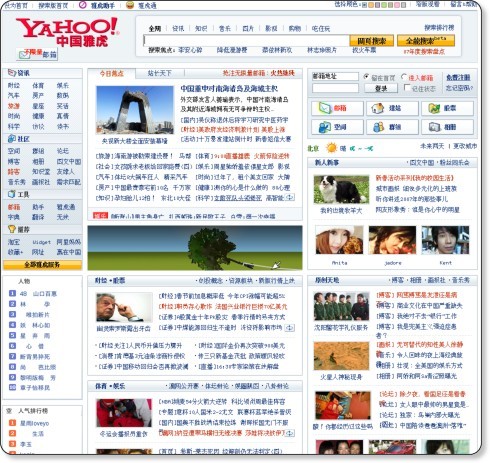Click the 雅虎通 smiley face icon

pos(130,5)
